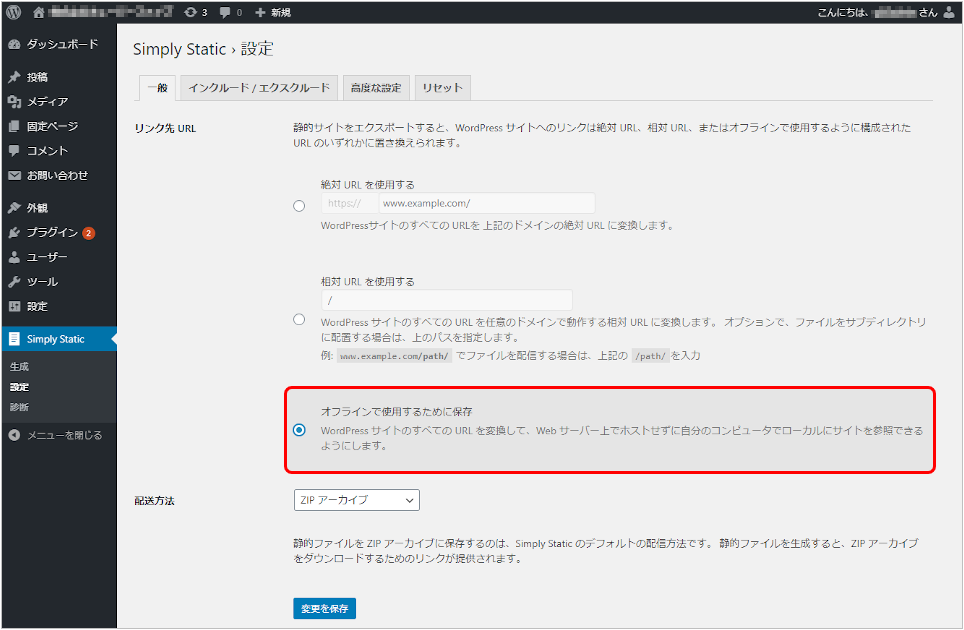Open the updates icon showing 3
This screenshot has width=964, height=630.
point(191,12)
